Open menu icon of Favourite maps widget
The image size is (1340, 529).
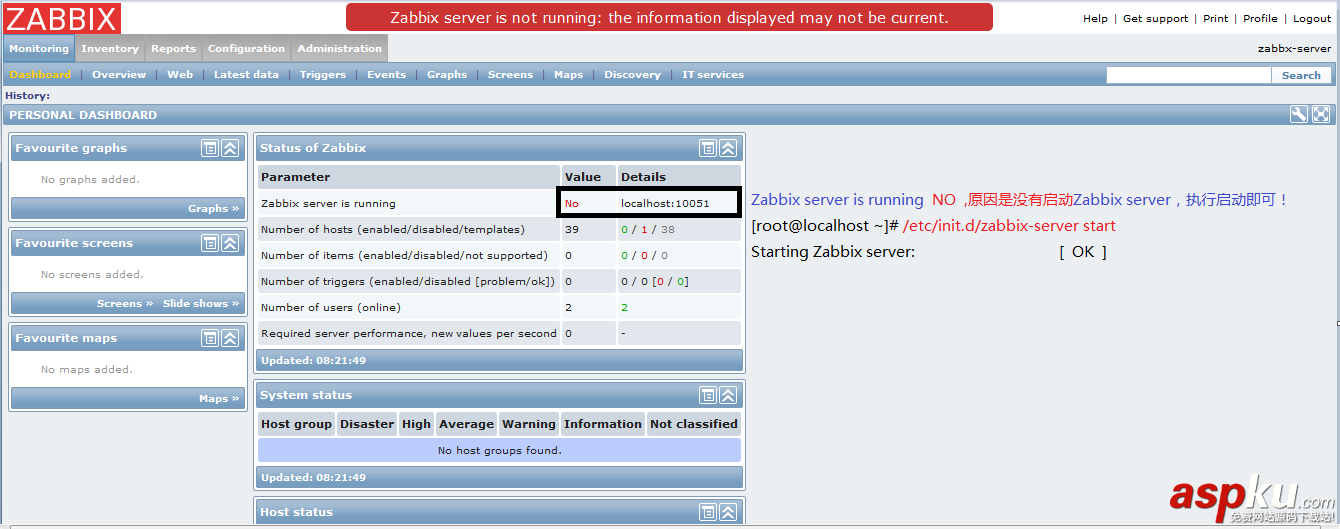coord(210,338)
